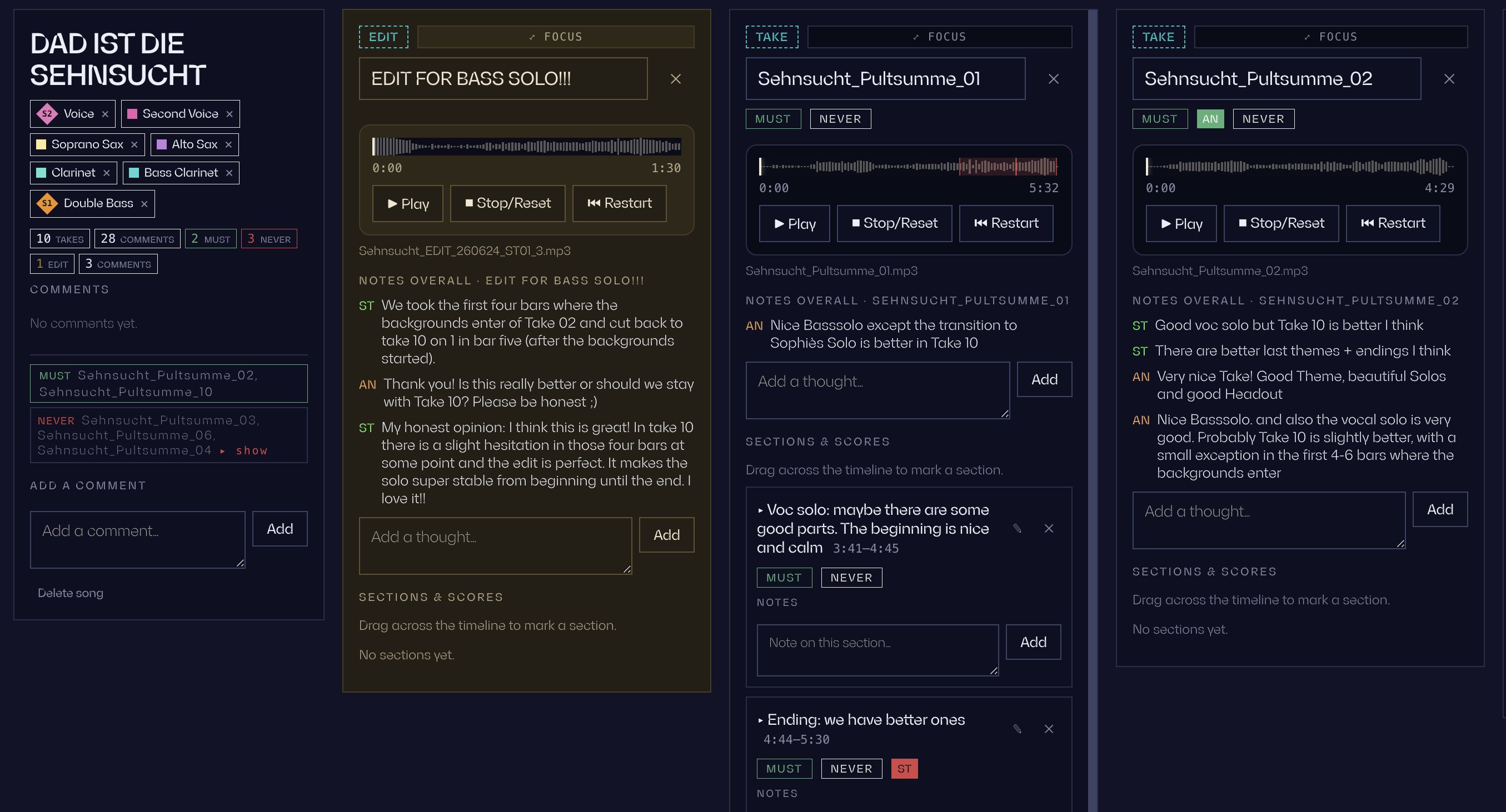This screenshot has height=812, width=1506.
Task: Click Delete song link
Action: pyautogui.click(x=70, y=594)
